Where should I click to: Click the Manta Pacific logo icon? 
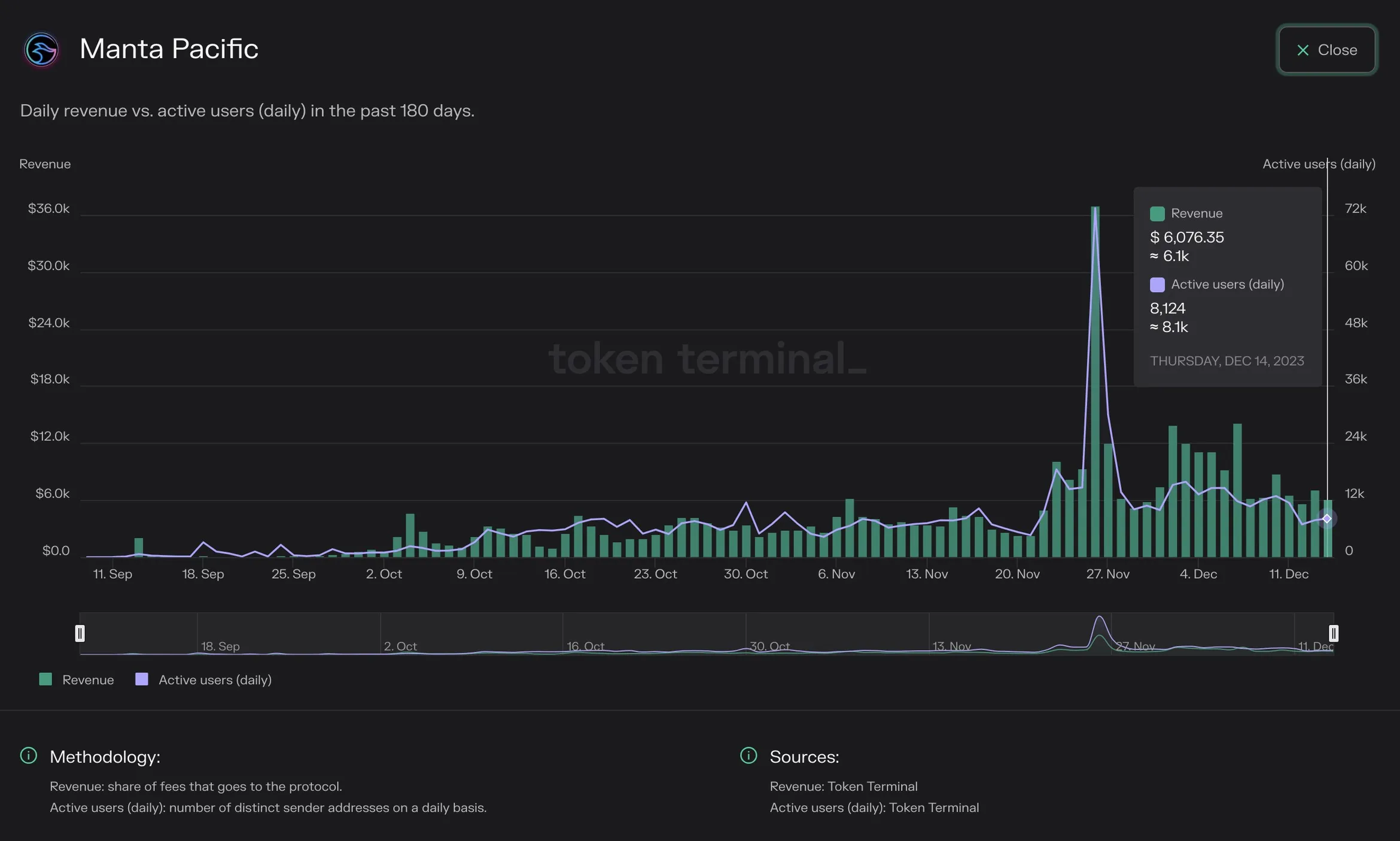pos(41,49)
